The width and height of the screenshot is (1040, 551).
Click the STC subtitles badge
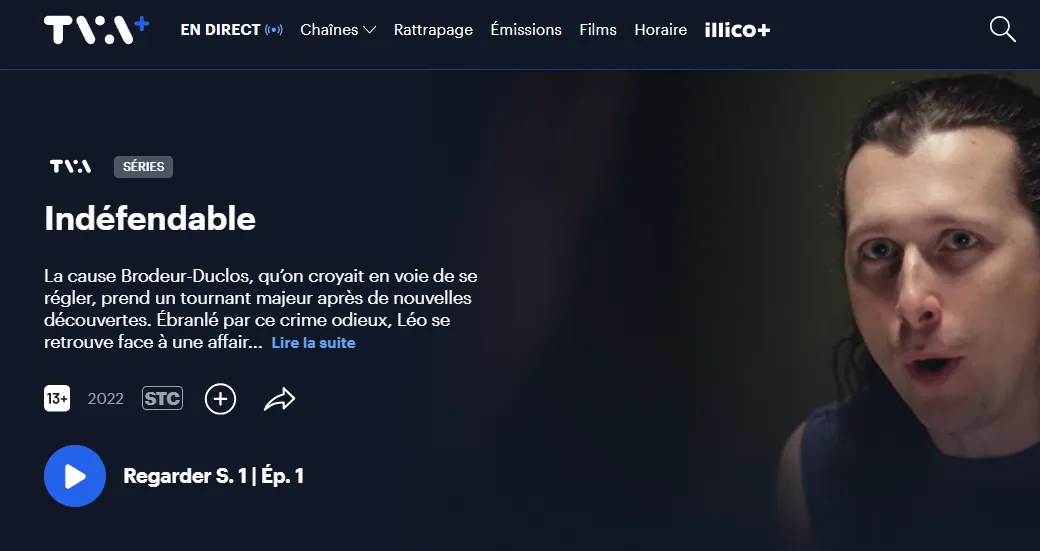pos(162,398)
